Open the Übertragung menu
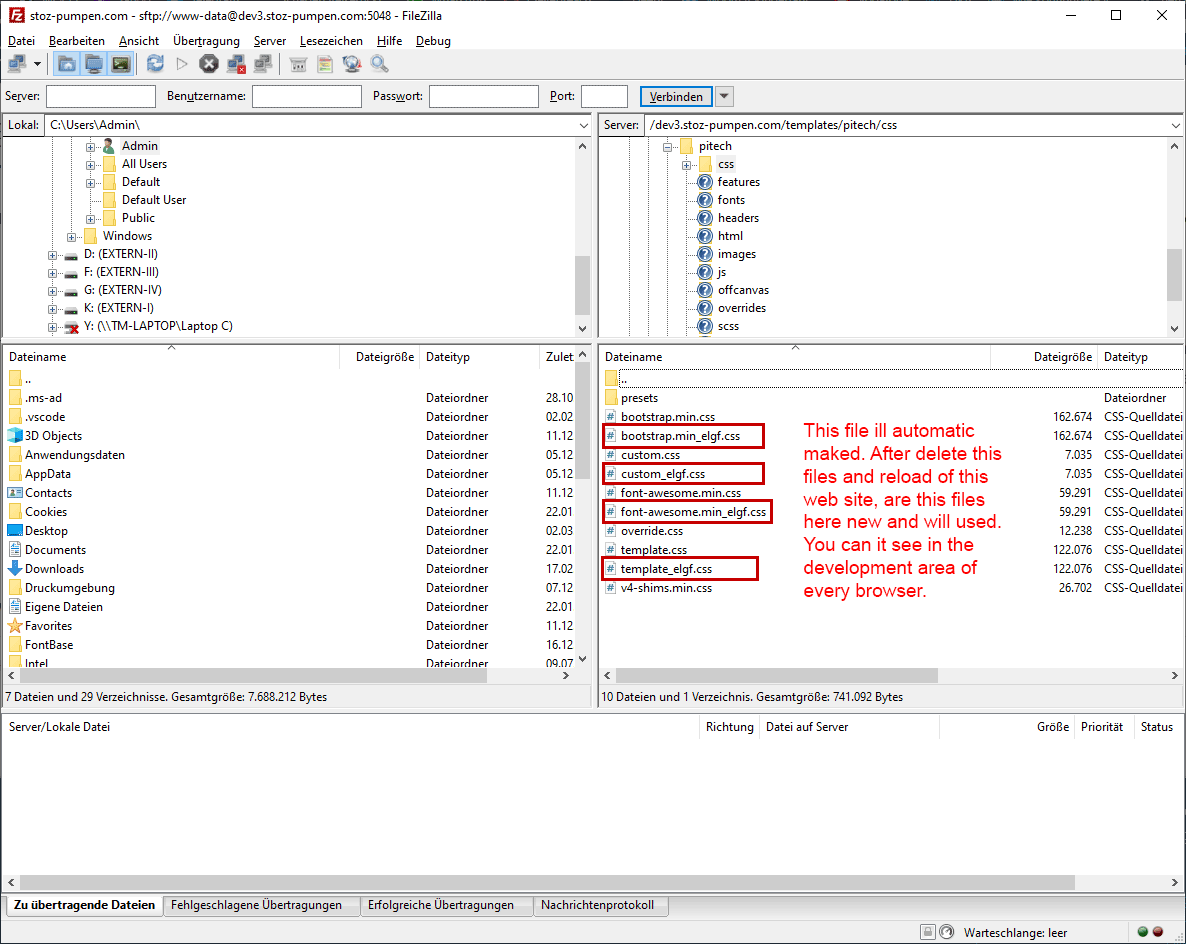This screenshot has height=944, width=1186. pyautogui.click(x=206, y=41)
